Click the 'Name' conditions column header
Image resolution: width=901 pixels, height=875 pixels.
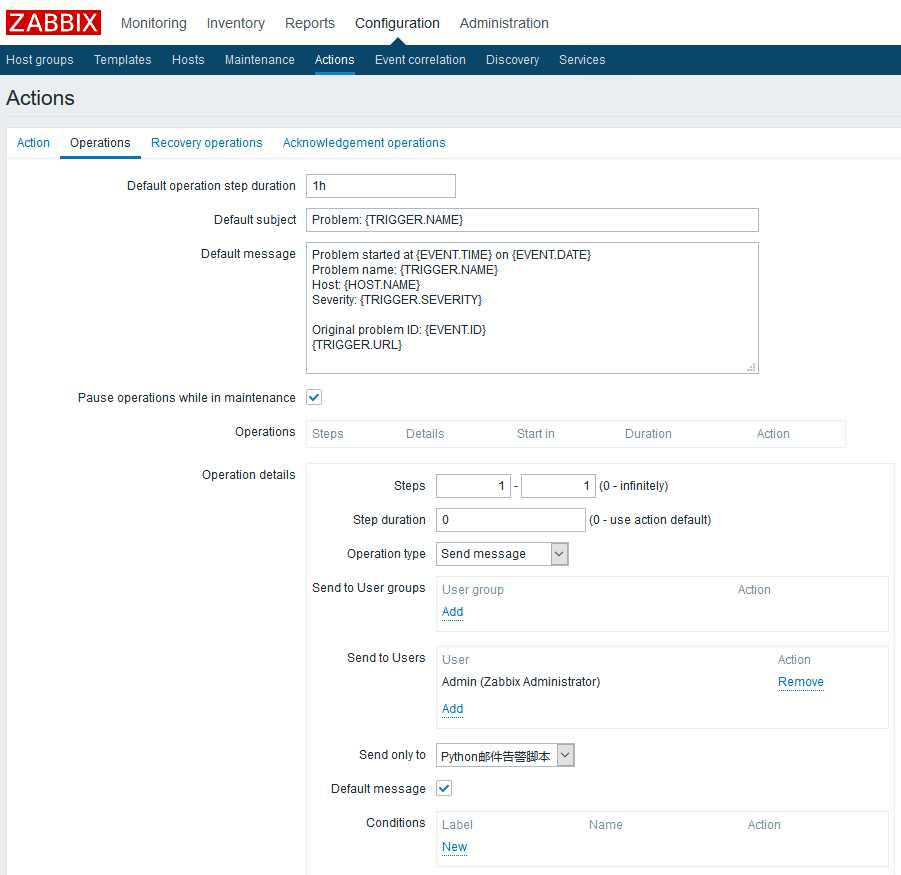click(x=606, y=825)
